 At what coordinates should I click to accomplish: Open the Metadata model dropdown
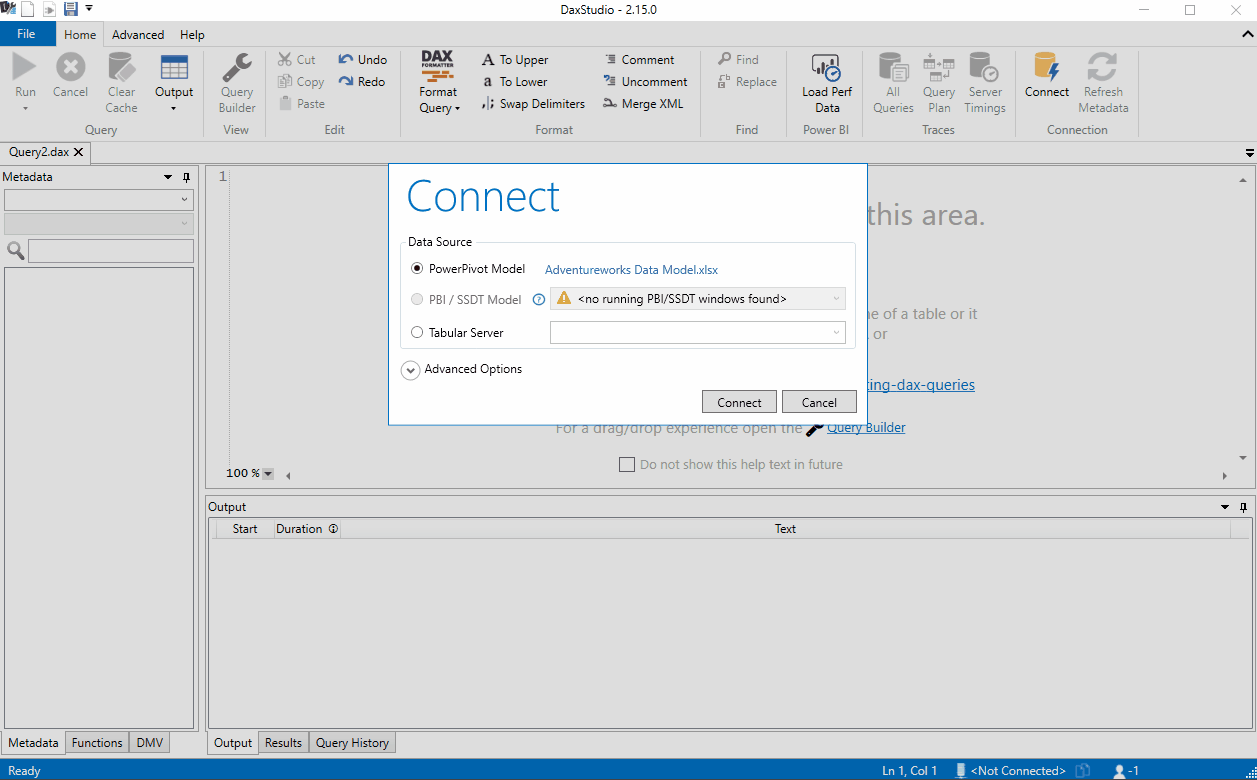coord(99,200)
